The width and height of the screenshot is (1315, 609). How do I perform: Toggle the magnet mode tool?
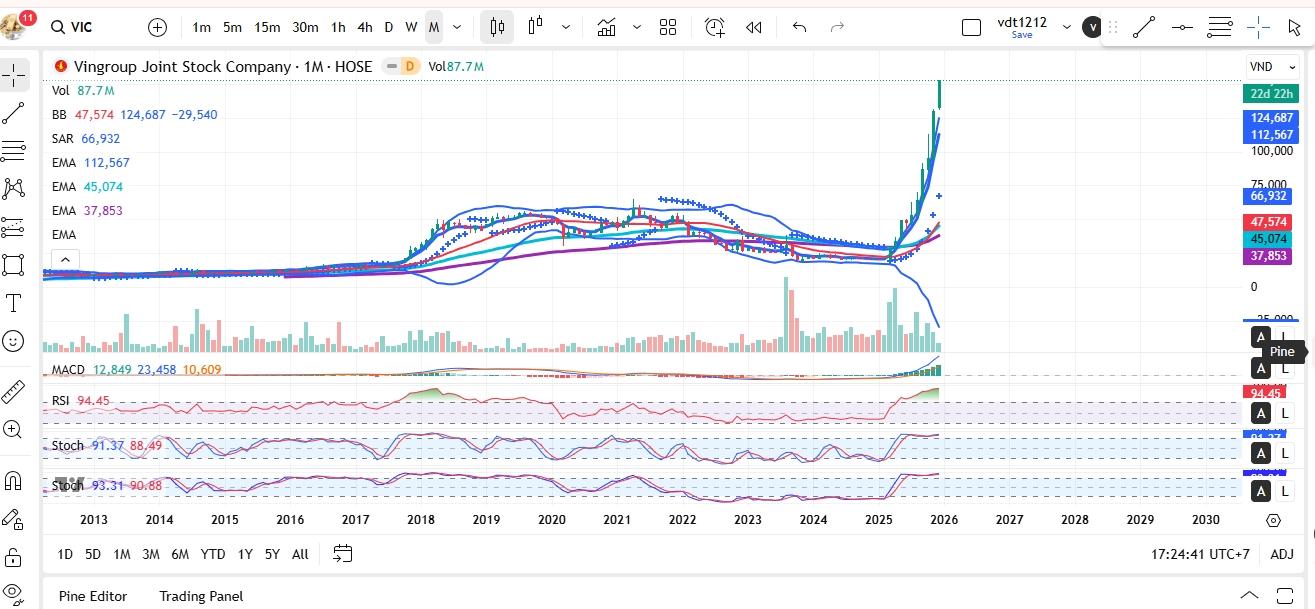[14, 481]
